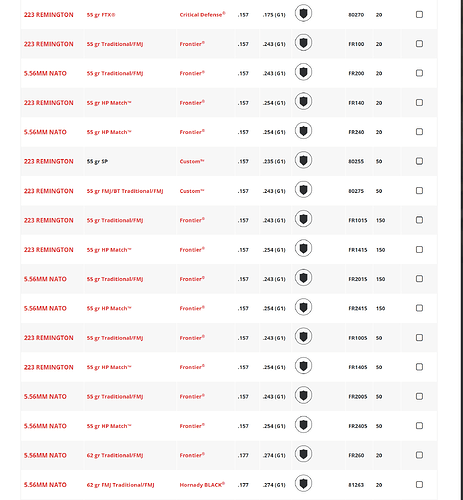Click shield icon in FR200 row
The height and width of the screenshot is (500, 463).
[x=303, y=72]
